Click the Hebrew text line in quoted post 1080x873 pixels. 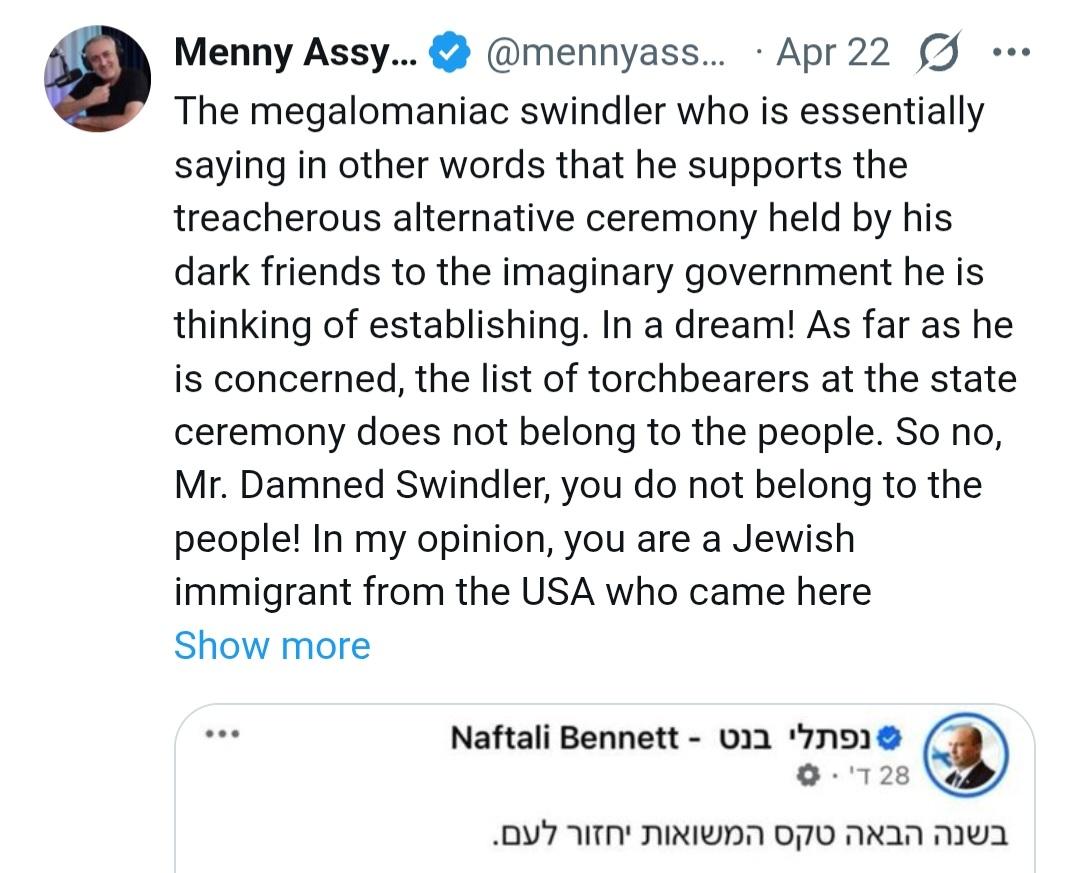tap(749, 833)
